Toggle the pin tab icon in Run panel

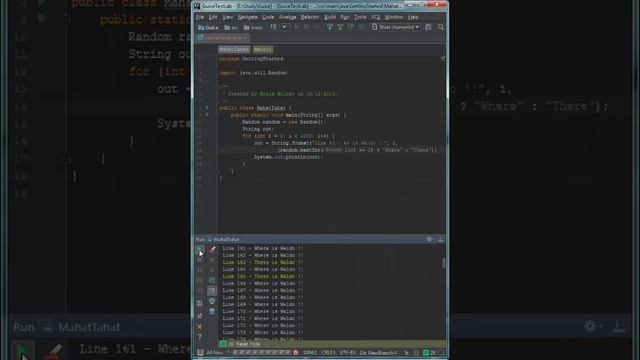(x=200, y=316)
